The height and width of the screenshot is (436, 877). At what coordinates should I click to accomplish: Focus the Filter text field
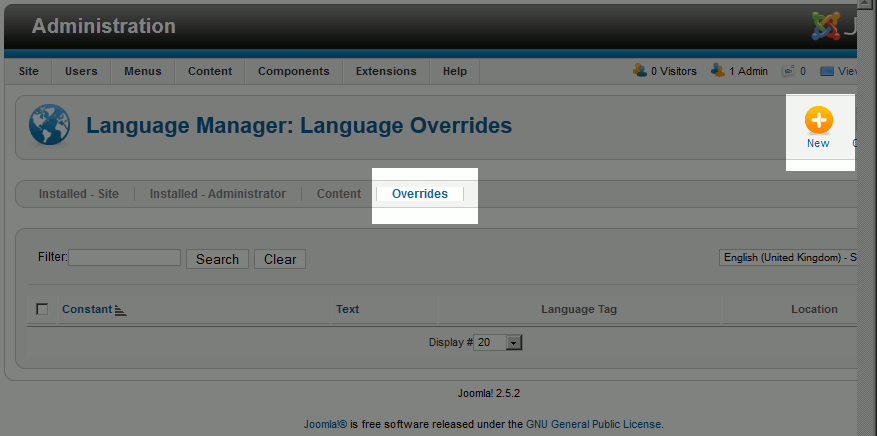124,258
